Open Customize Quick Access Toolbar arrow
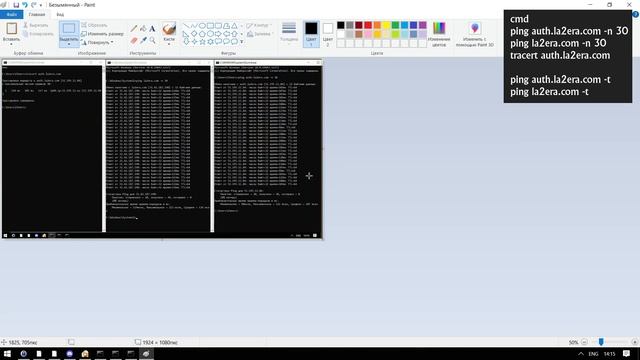Viewport: 640px width, 360px height. coord(41,5)
